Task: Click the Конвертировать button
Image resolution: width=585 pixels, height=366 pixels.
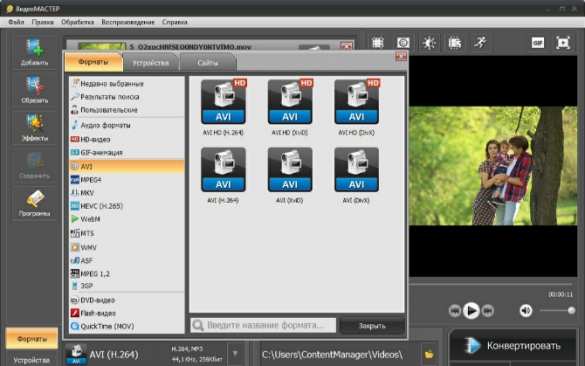Action: 513,346
